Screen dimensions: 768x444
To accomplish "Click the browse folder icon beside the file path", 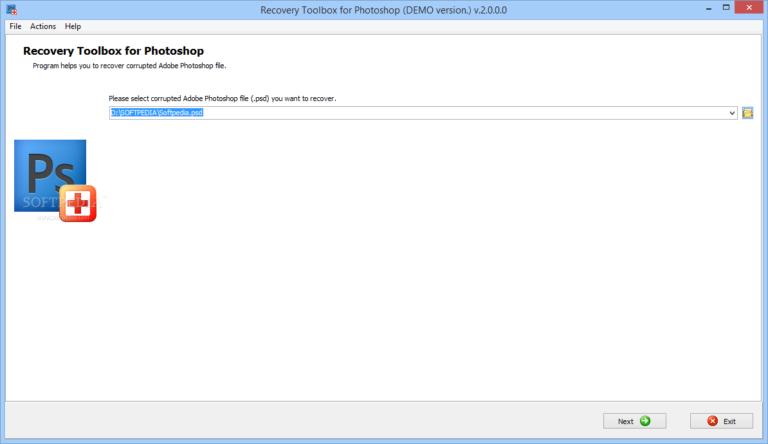I will (747, 113).
